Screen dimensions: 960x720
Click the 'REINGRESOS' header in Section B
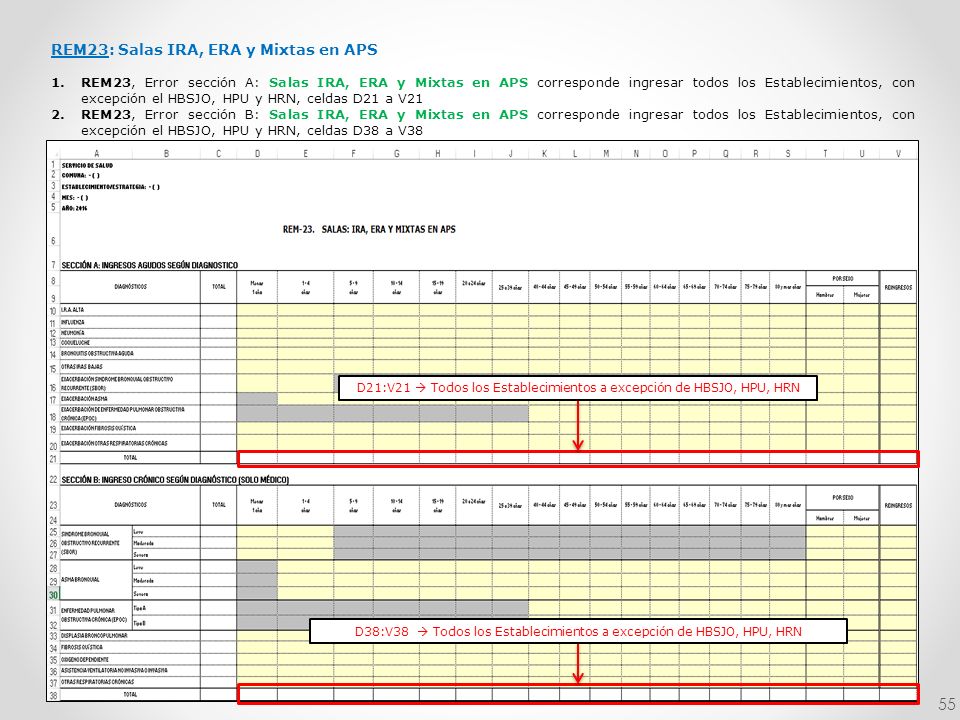pyautogui.click(x=898, y=506)
